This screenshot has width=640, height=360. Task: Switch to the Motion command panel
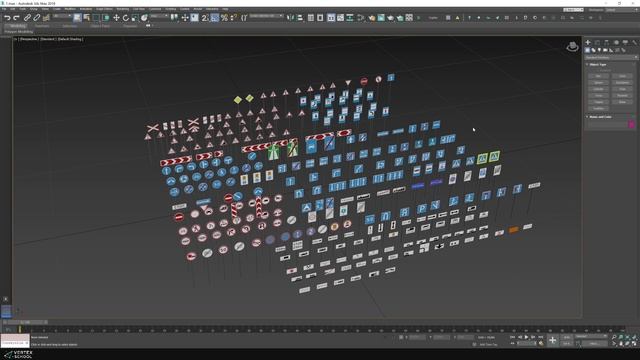616,42
